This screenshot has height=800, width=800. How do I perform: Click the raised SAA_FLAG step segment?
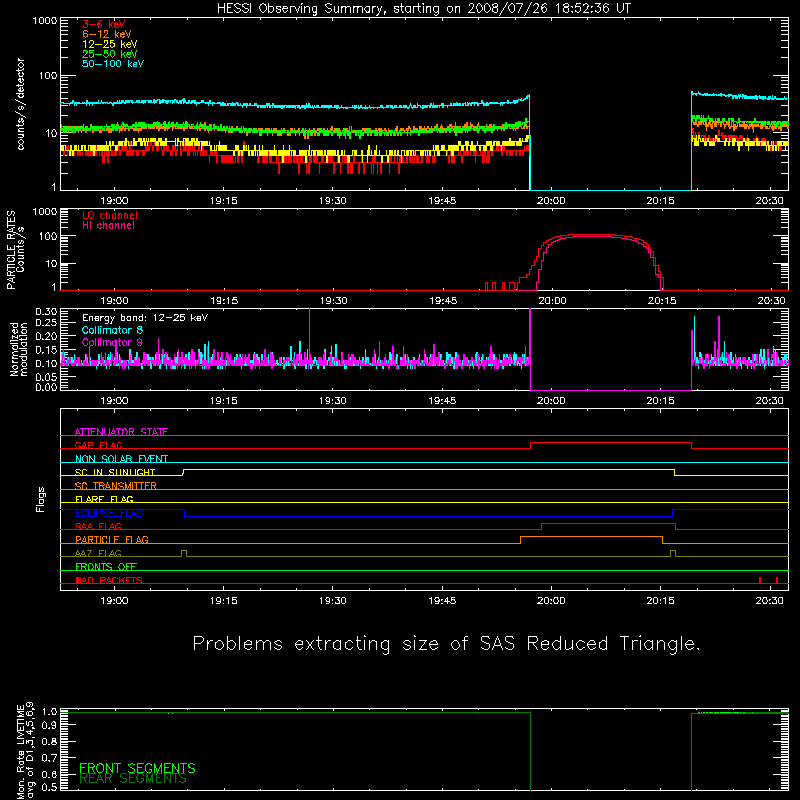pos(608,523)
